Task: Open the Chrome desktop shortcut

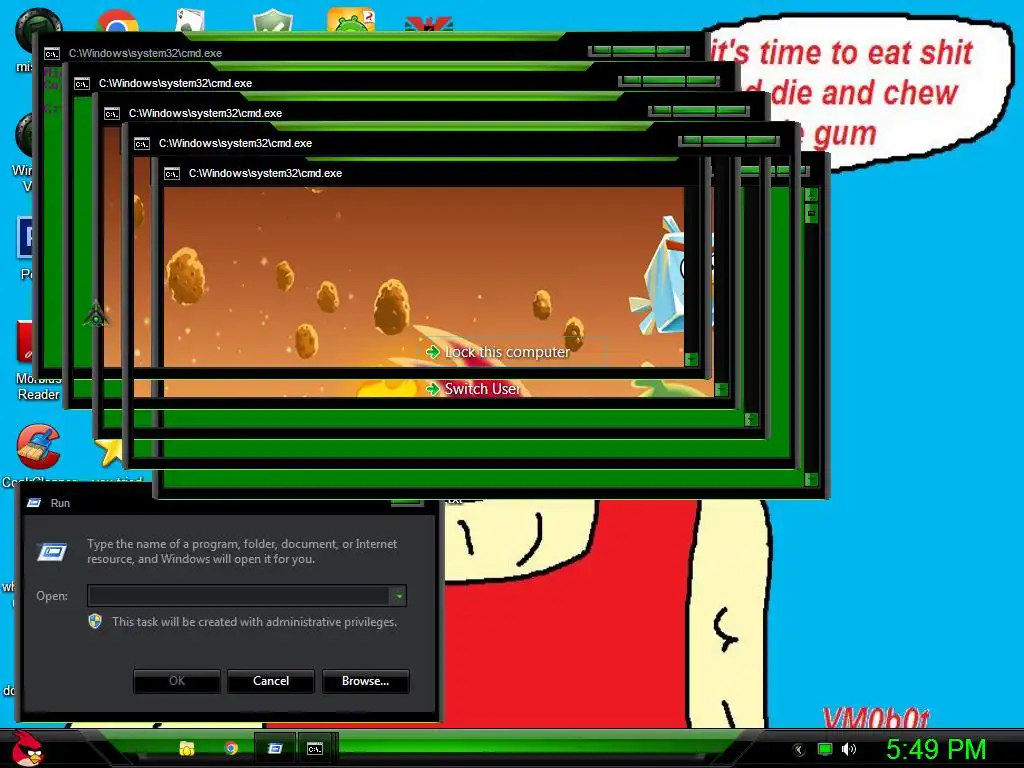Action: pyautogui.click(x=118, y=21)
